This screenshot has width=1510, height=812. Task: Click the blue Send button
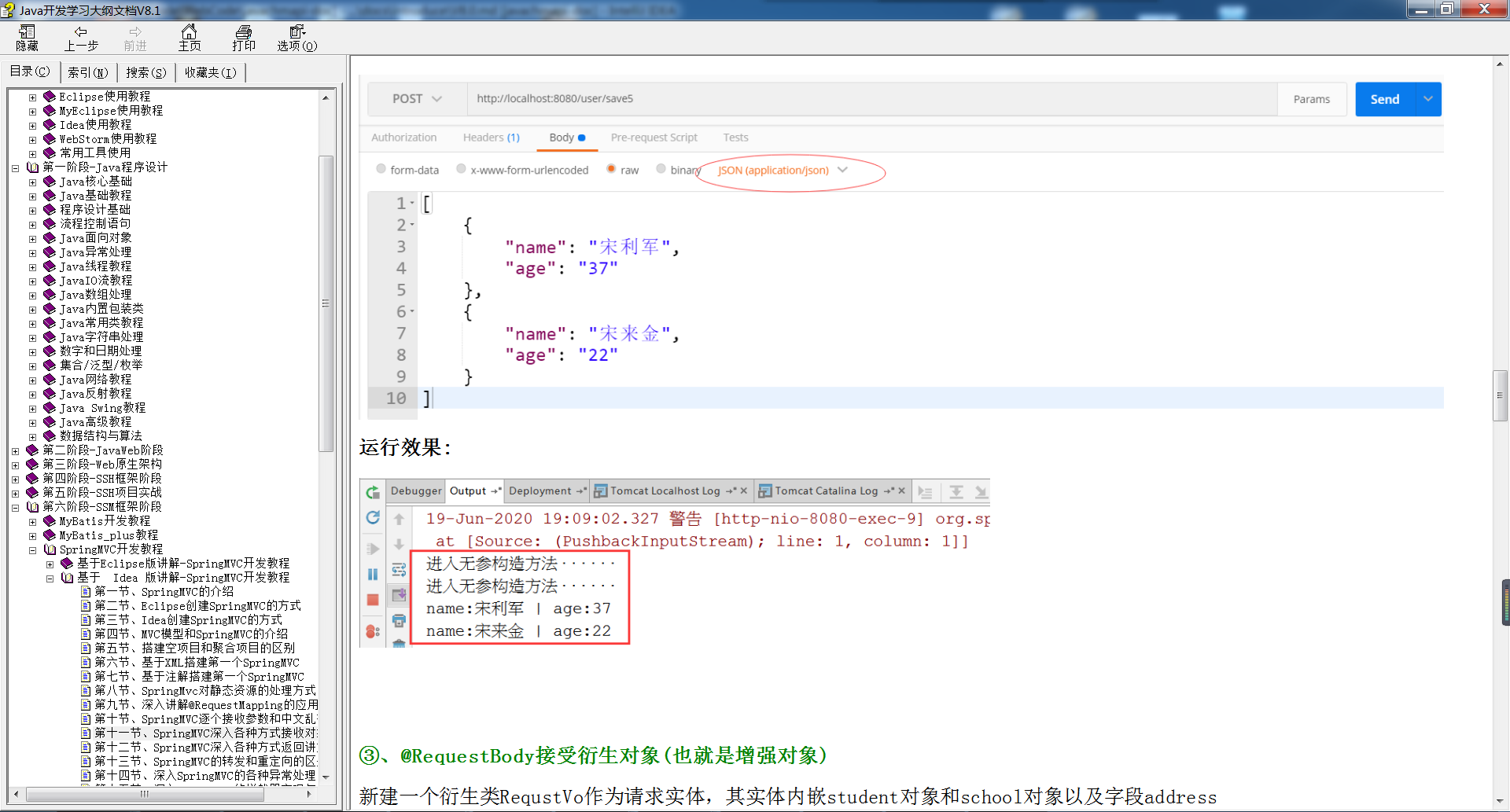point(1384,99)
